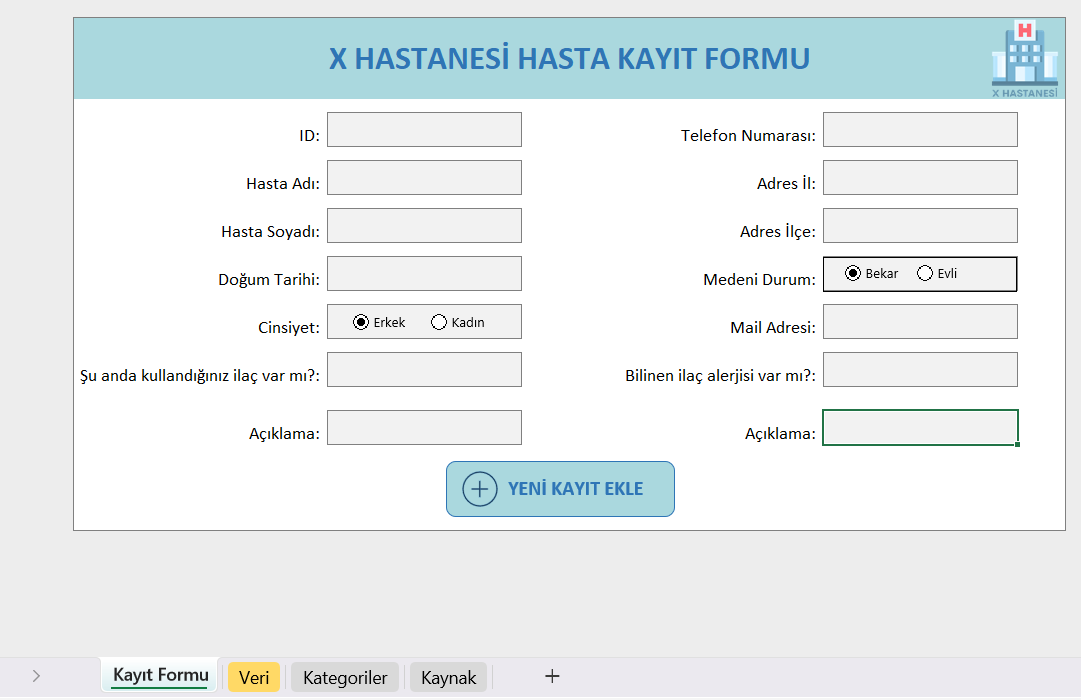Switch to the Kategoriler sheet tab

345,677
